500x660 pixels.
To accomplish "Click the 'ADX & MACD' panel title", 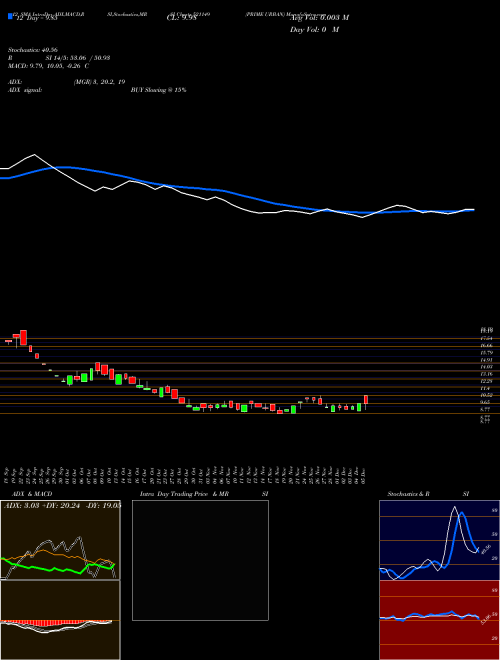I will tap(32, 494).
